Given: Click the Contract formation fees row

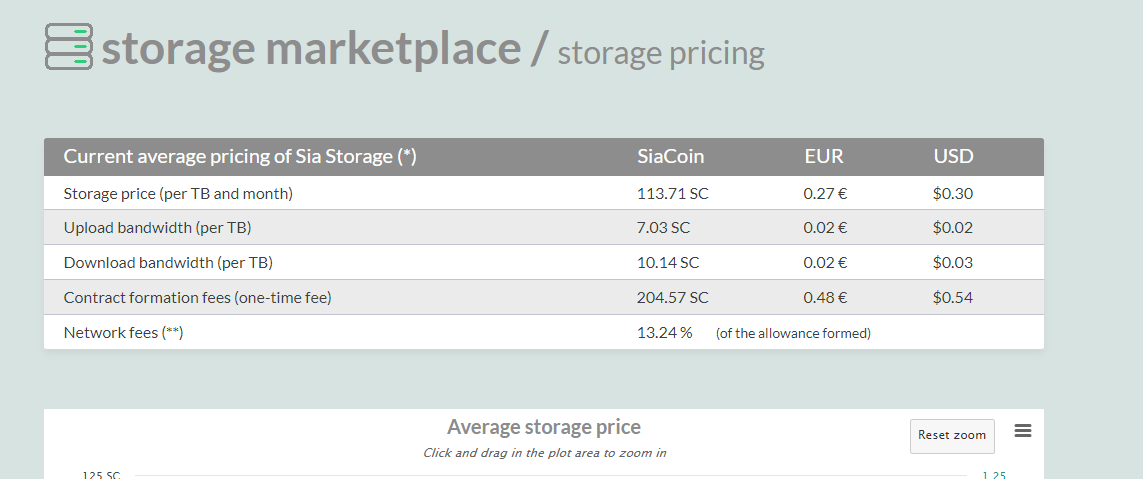Looking at the screenshot, I should pyautogui.click(x=197, y=298).
